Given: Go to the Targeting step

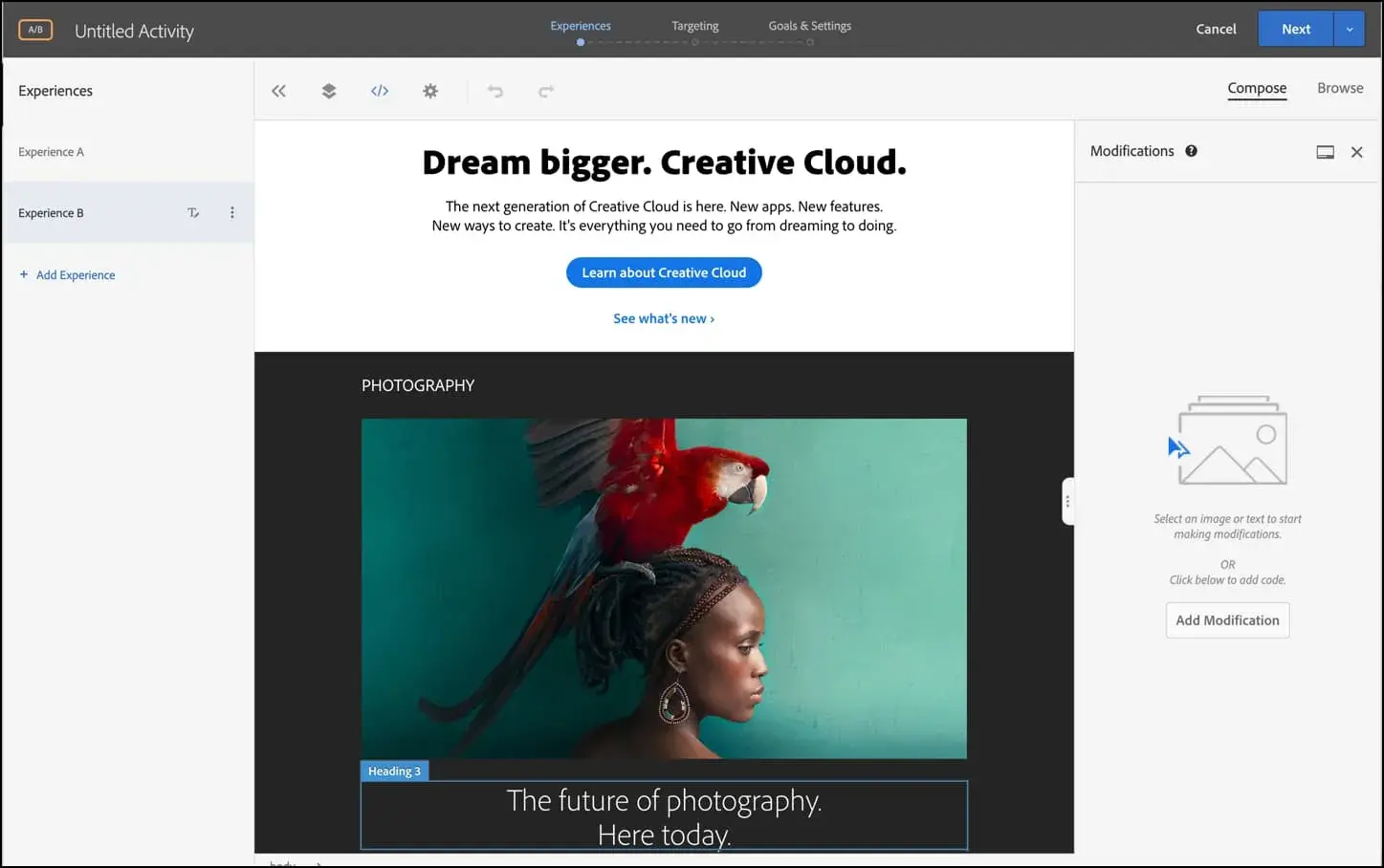Looking at the screenshot, I should tap(694, 26).
